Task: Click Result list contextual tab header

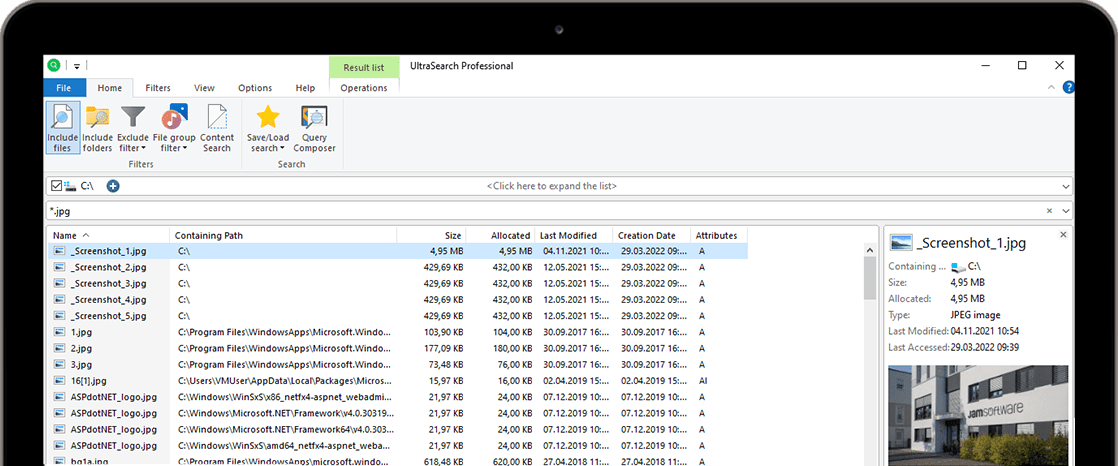Action: pyautogui.click(x=364, y=68)
